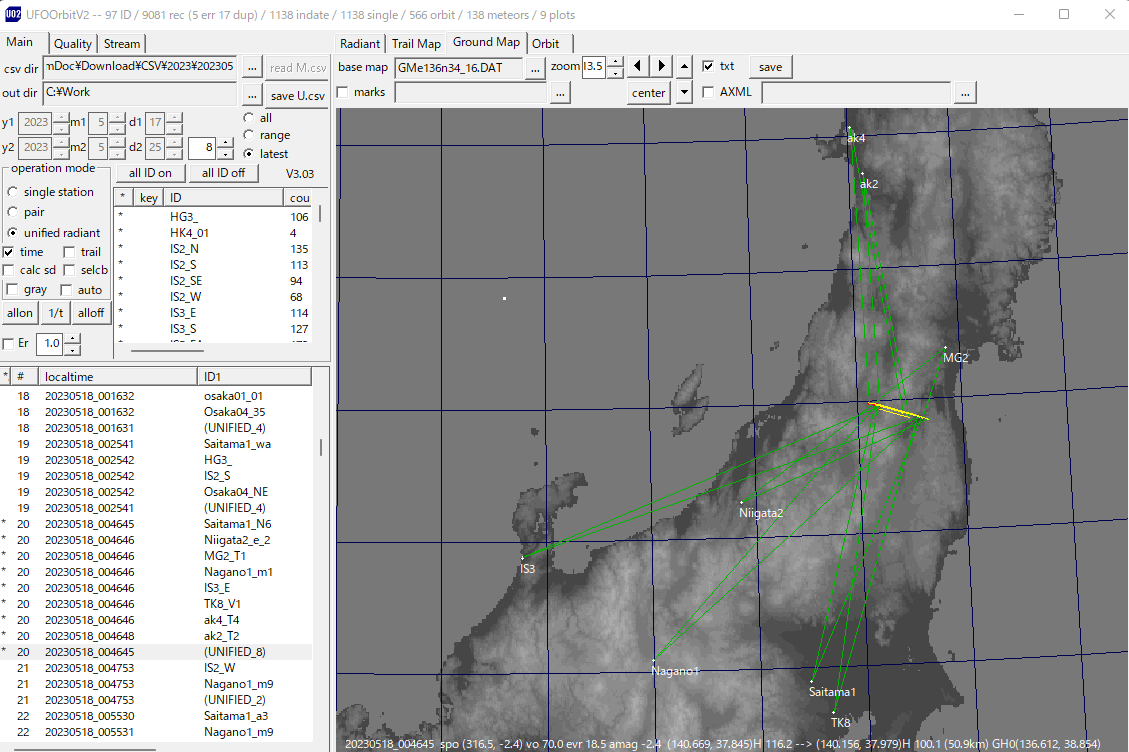Enable the marks checkbox
The height and width of the screenshot is (752, 1129).
pyautogui.click(x=343, y=92)
